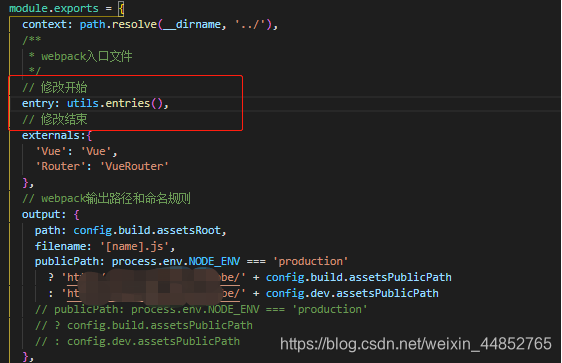
Task: Click 'path: config.build.assetsRoot,' line
Action: point(130,230)
